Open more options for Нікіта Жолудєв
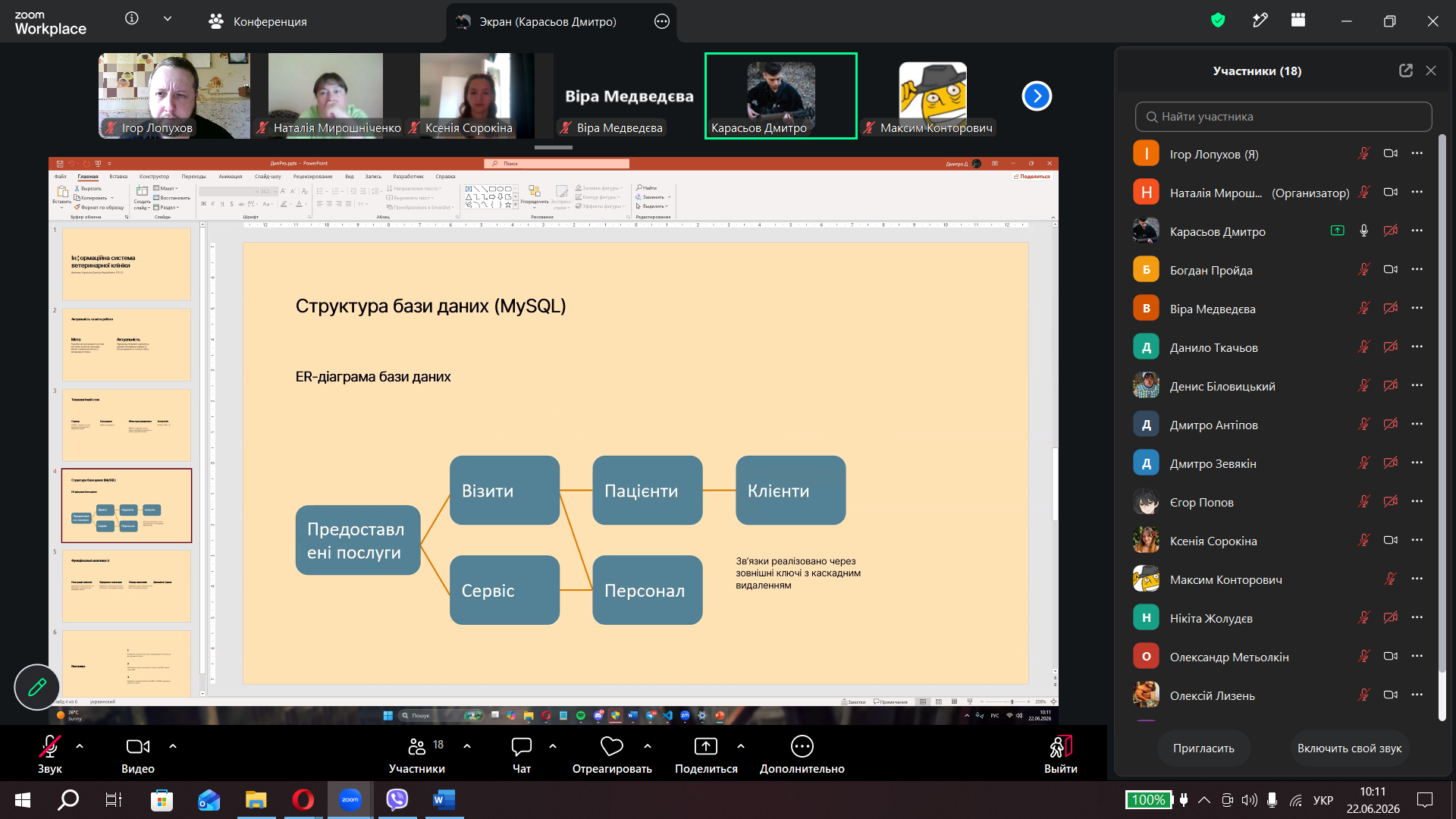Image resolution: width=1456 pixels, height=819 pixels. coord(1417,618)
